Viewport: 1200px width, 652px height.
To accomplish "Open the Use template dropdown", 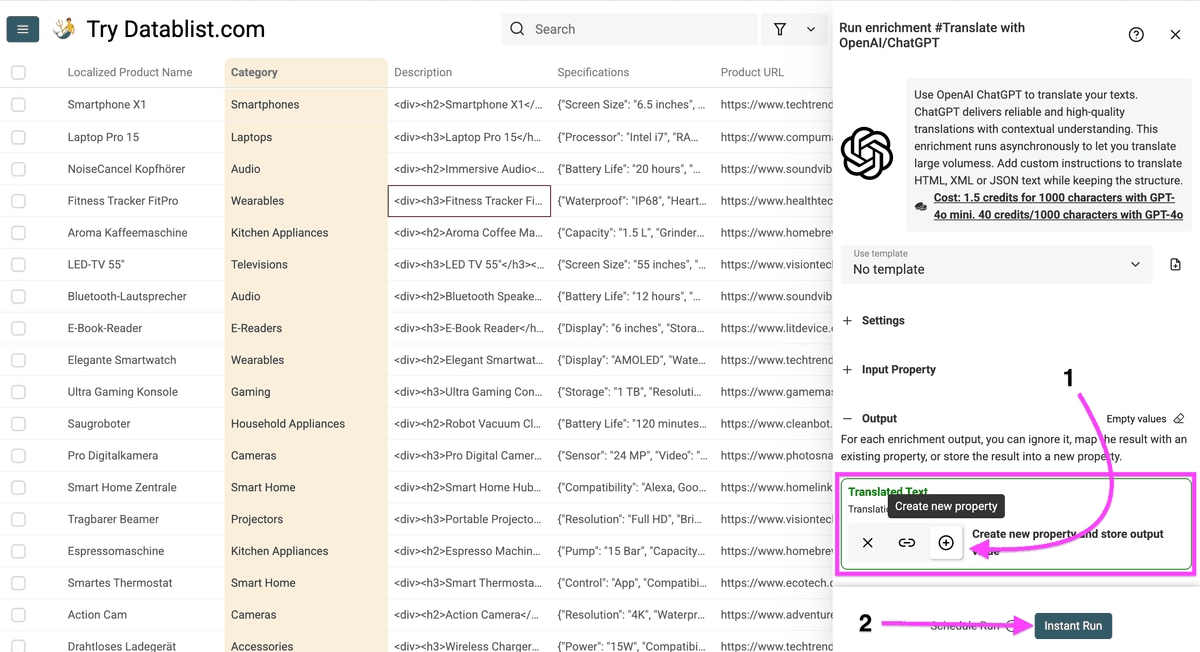I will [x=996, y=264].
